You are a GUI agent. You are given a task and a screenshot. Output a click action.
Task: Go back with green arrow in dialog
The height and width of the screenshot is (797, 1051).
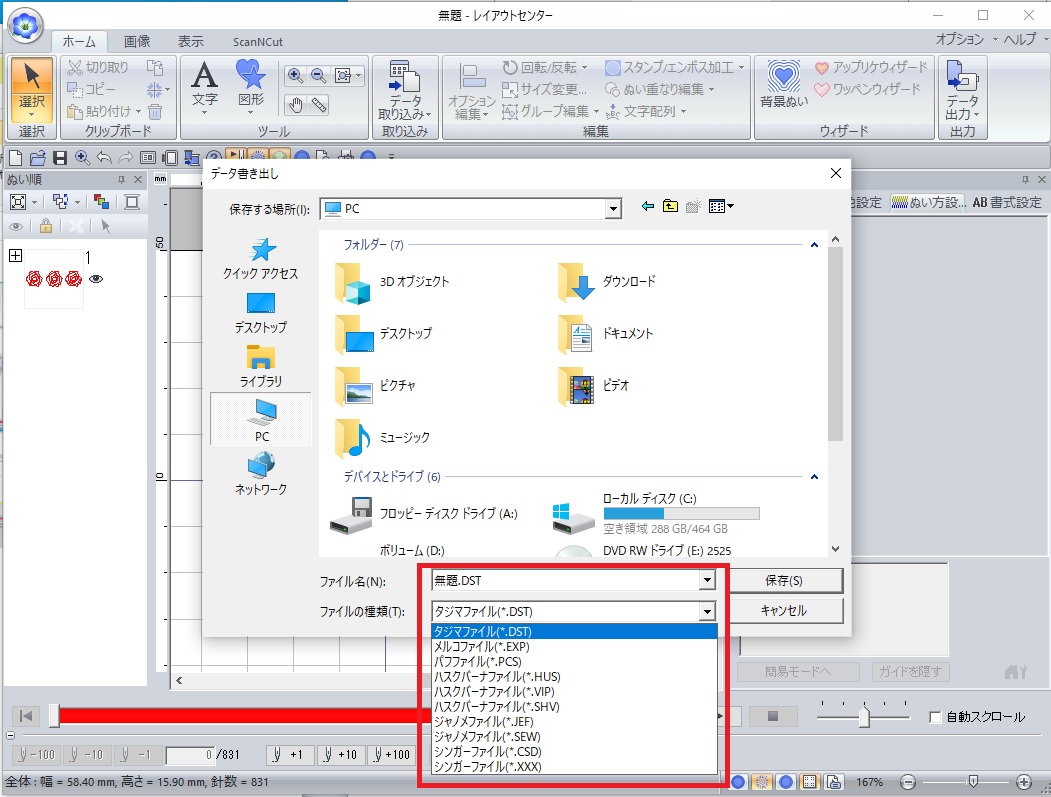pyautogui.click(x=647, y=206)
